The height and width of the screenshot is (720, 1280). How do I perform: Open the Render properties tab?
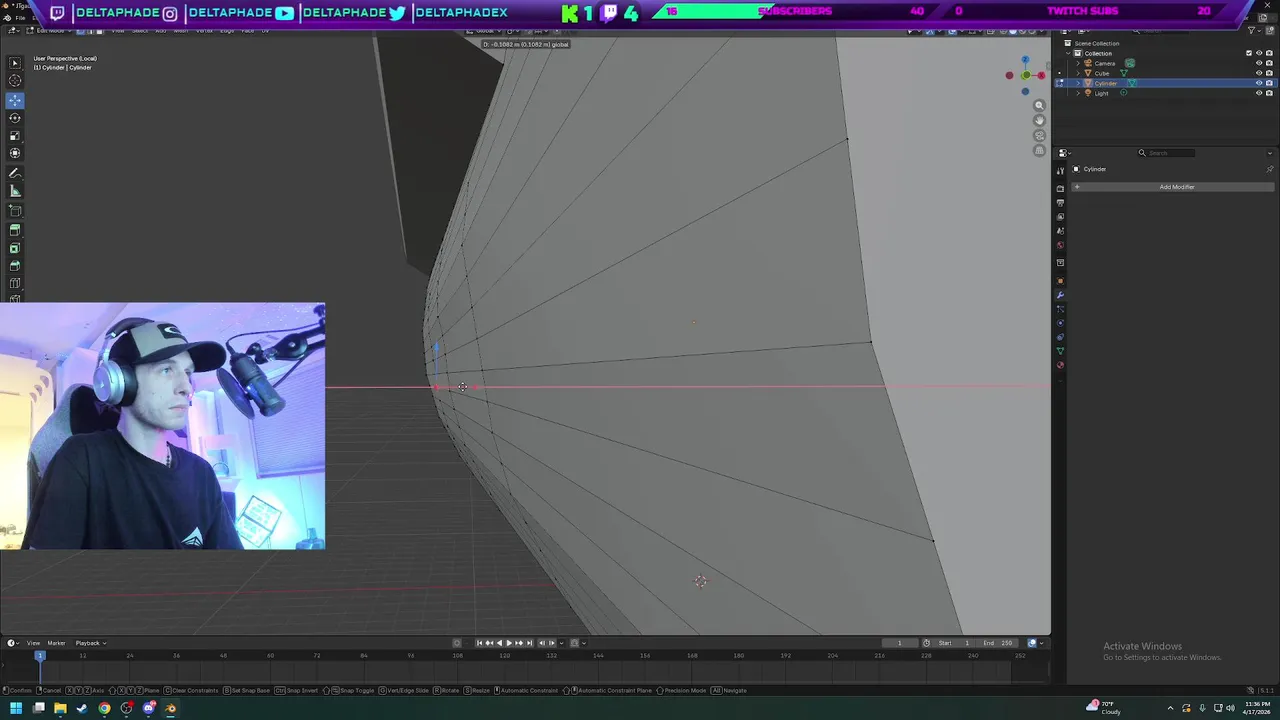click(x=1060, y=188)
